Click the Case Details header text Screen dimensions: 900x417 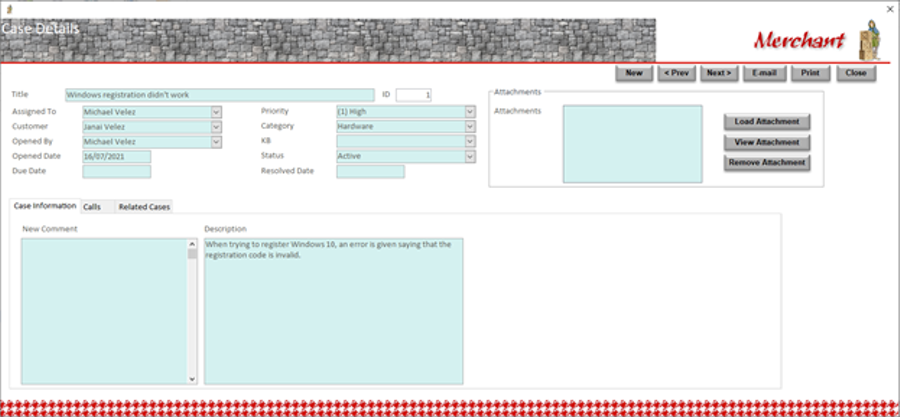click(40, 29)
